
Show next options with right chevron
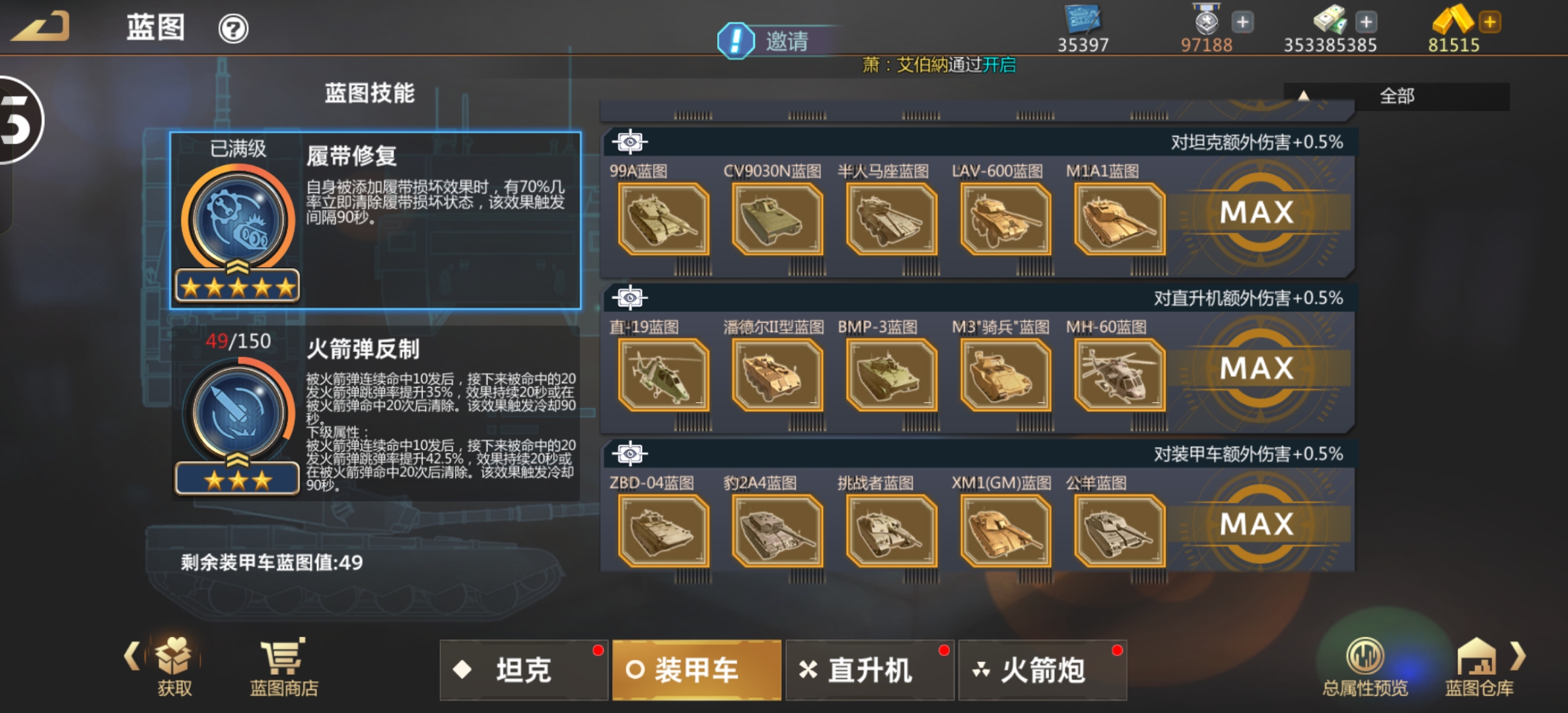(1518, 656)
